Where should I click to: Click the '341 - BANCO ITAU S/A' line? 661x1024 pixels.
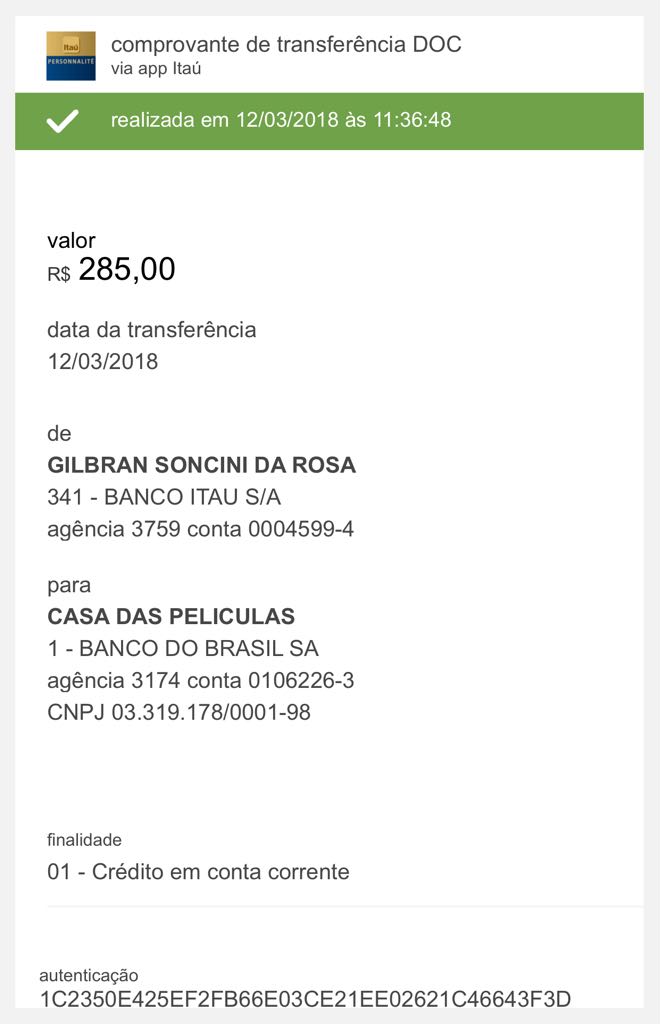pos(164,497)
